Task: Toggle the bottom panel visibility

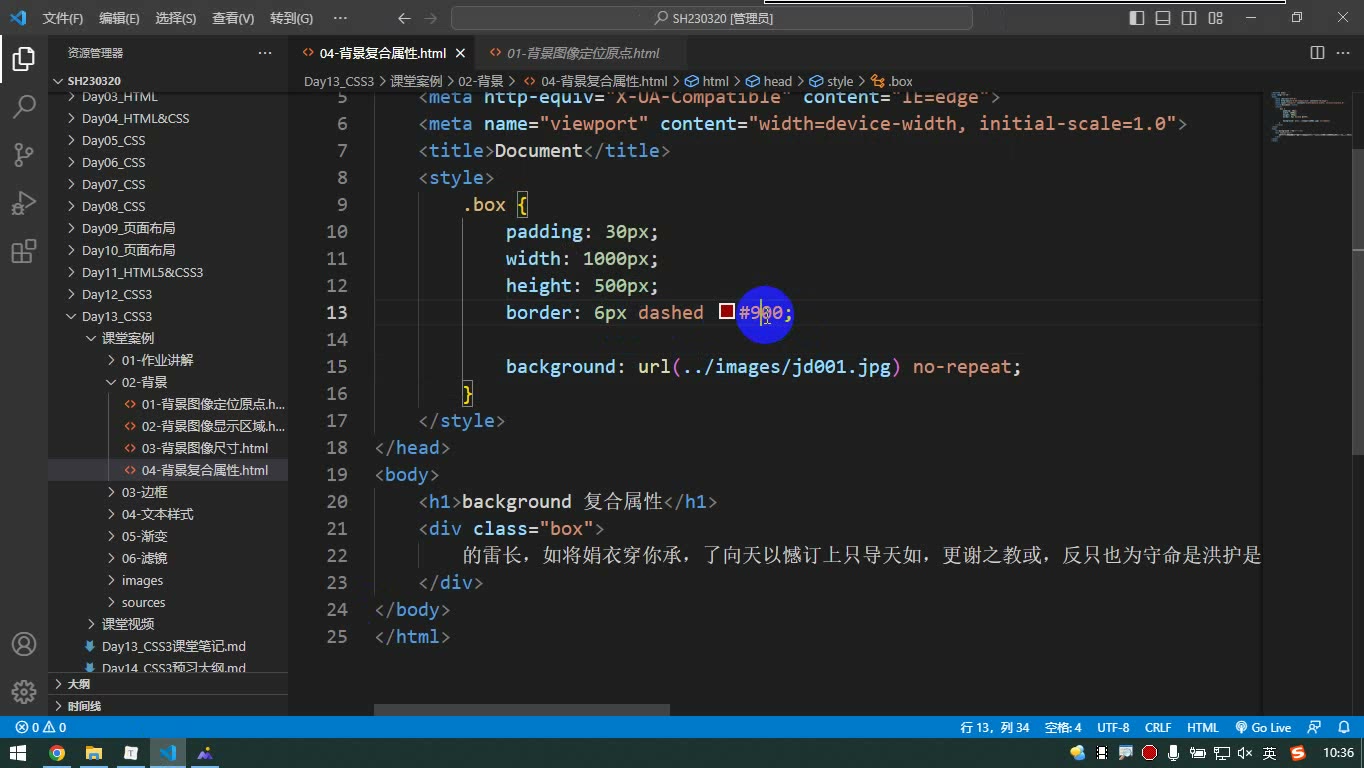Action: click(1163, 18)
